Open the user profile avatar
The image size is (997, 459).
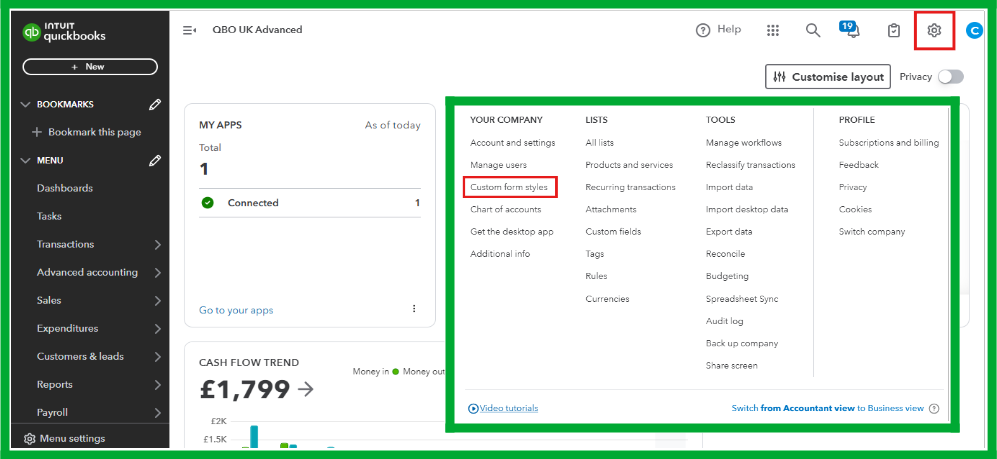click(x=973, y=30)
